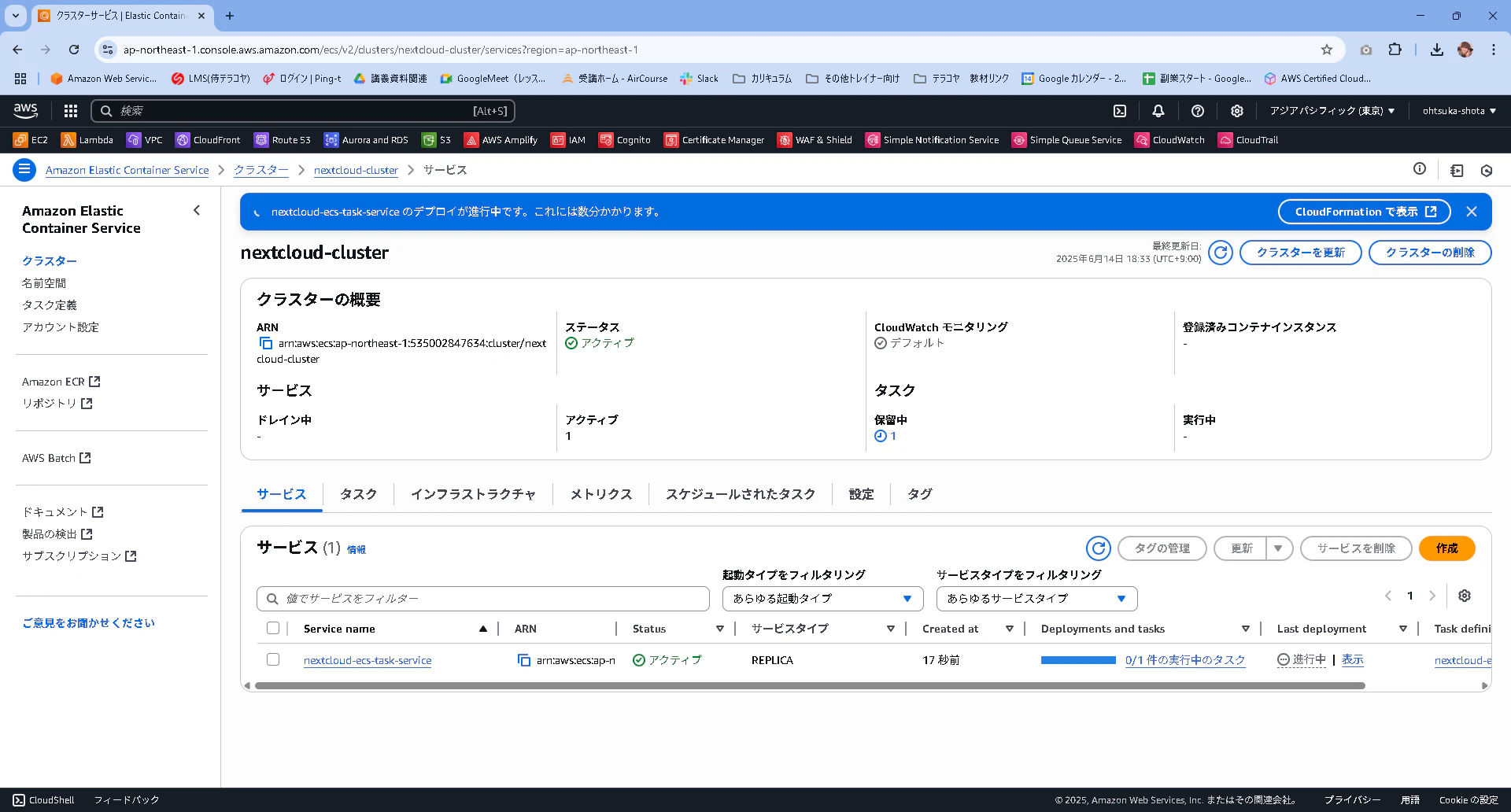Open the nextcloud-ecs-task-service link

(368, 660)
